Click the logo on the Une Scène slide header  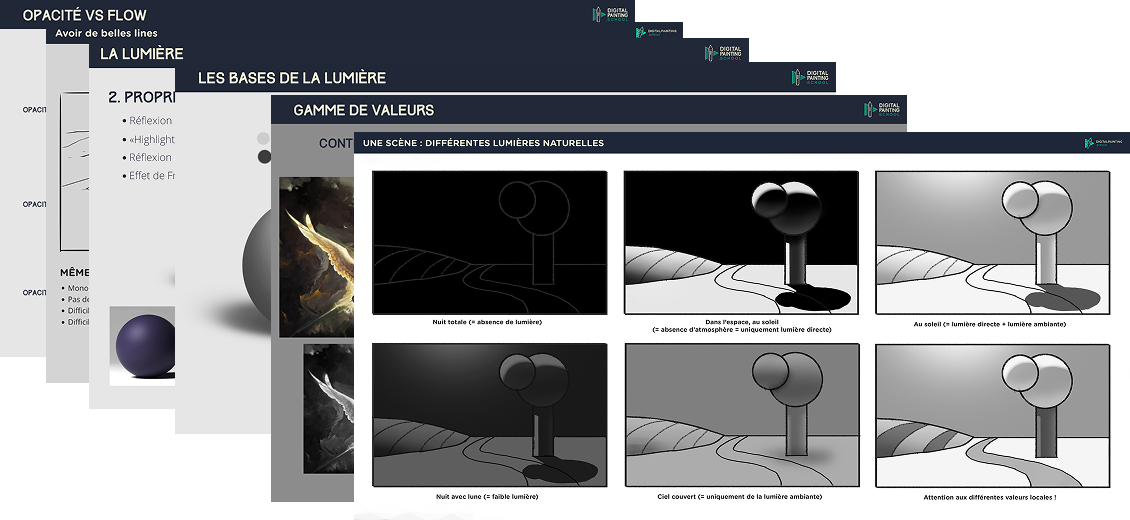tap(1103, 143)
